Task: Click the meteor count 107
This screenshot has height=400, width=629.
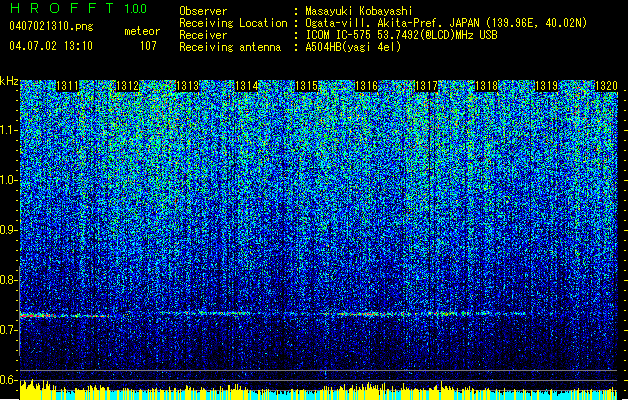Action: 148,46
